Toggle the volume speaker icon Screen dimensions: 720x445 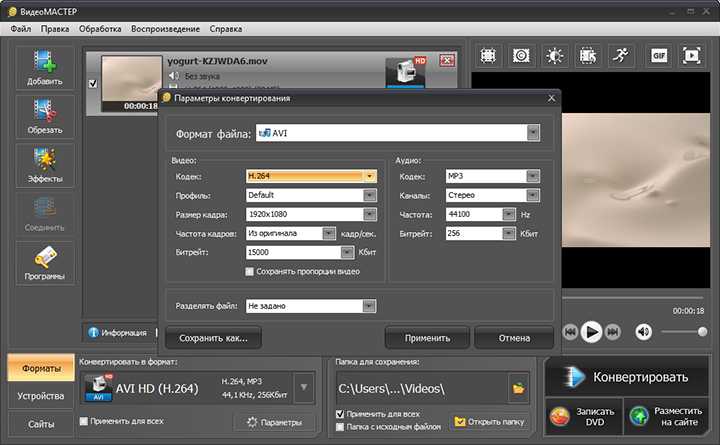(643, 332)
